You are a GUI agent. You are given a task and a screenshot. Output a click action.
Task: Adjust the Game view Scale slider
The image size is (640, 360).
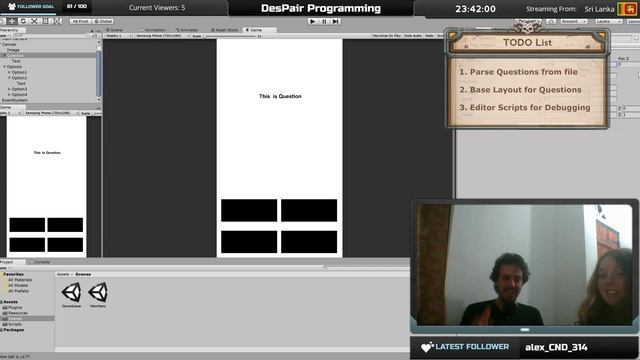click(231, 36)
